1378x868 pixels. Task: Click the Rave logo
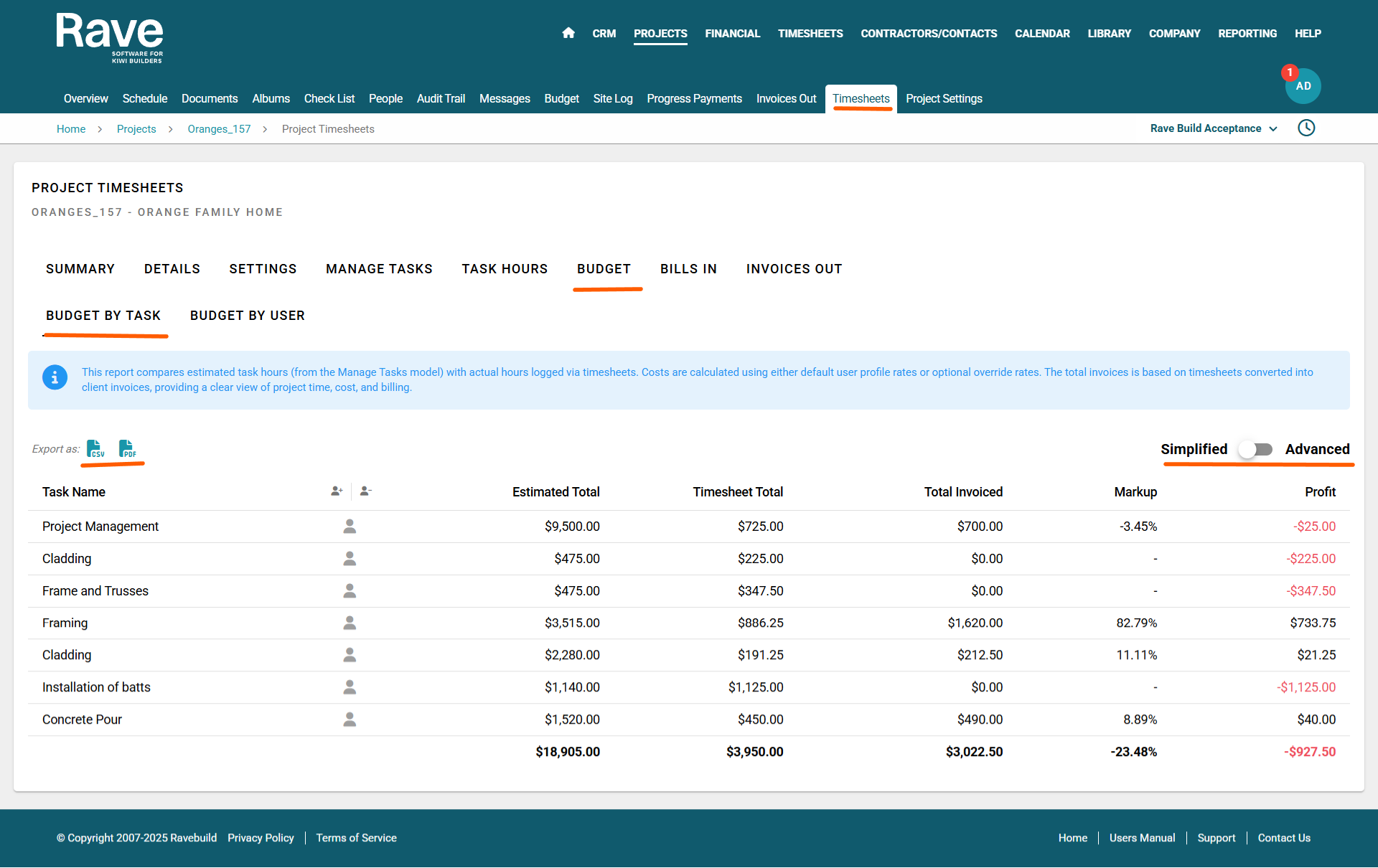click(110, 37)
